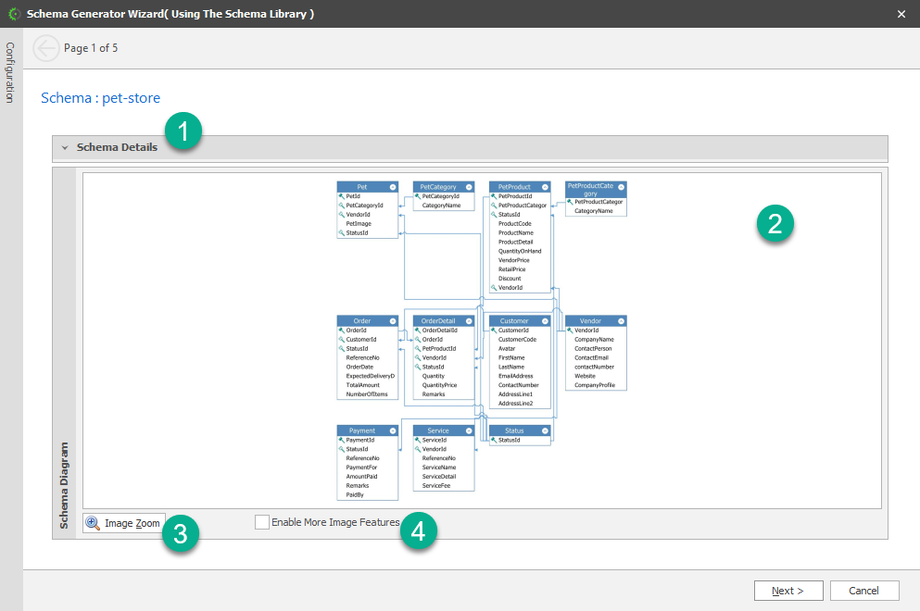This screenshot has width=920, height=611.
Task: Click the Vendor table header
Action: 596,321
